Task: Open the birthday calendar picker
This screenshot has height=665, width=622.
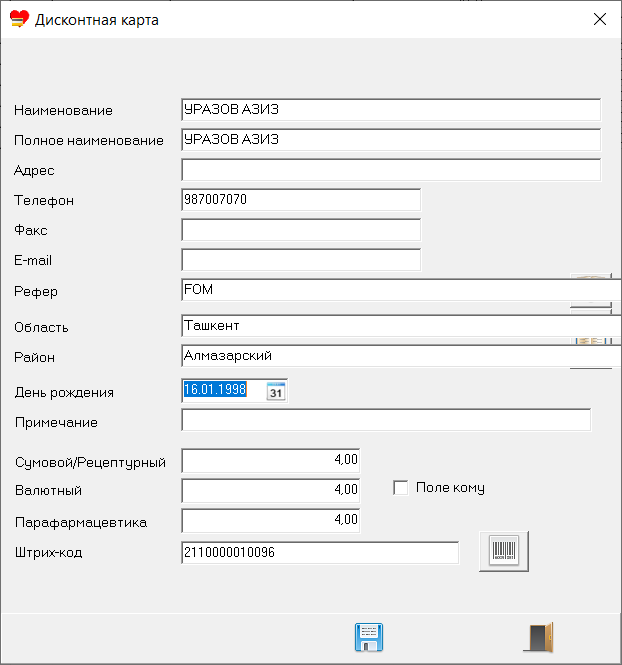Action: [276, 391]
